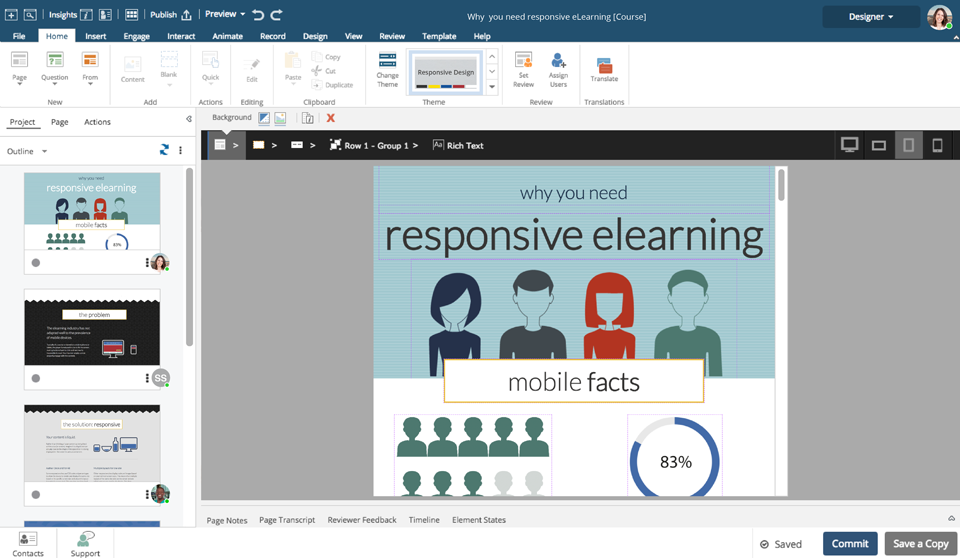960x558 pixels.
Task: Click the Save a Copy button
Action: pos(920,543)
